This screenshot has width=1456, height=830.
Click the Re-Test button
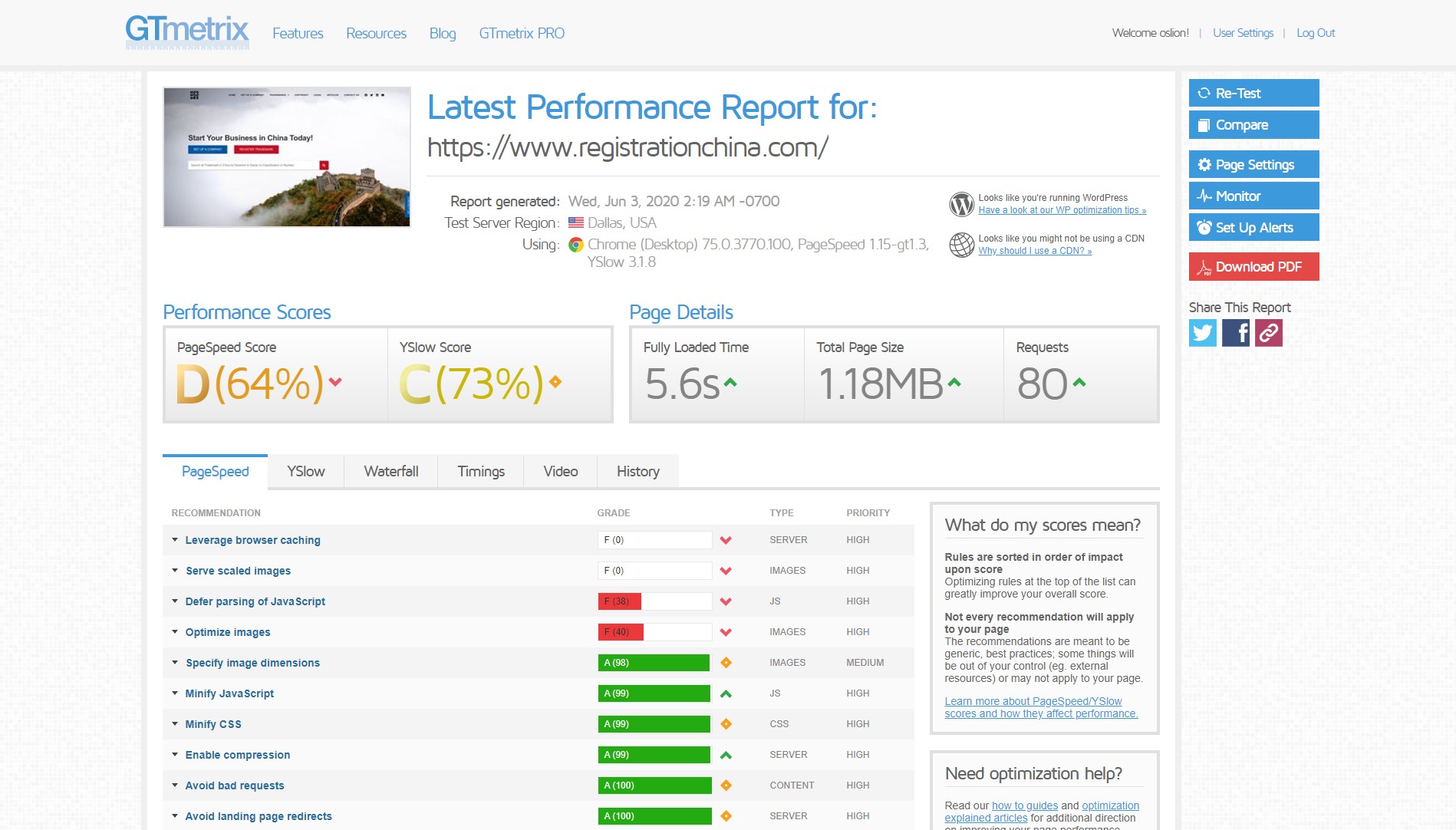point(1254,93)
